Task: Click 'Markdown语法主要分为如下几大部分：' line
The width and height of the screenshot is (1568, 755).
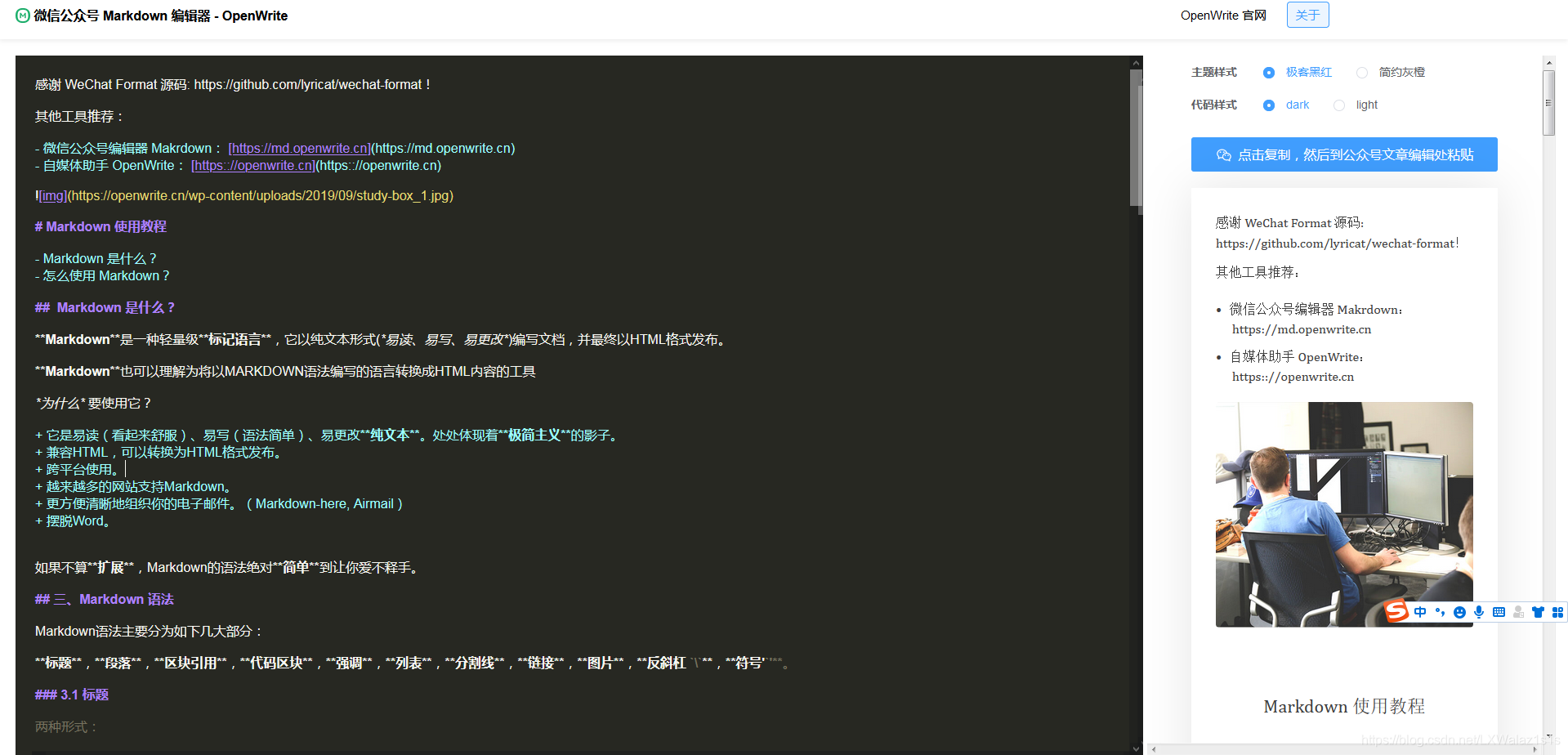Action: pos(150,631)
